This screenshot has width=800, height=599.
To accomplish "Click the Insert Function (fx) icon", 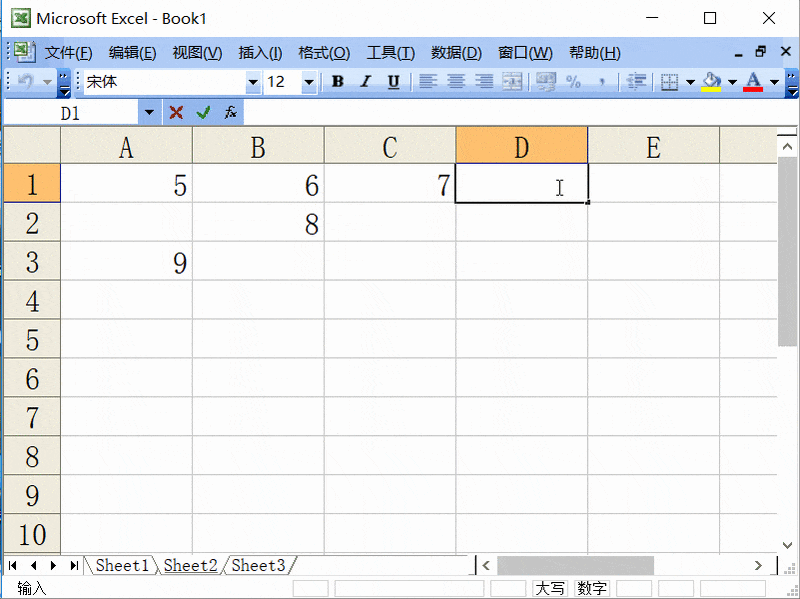I will tap(230, 112).
